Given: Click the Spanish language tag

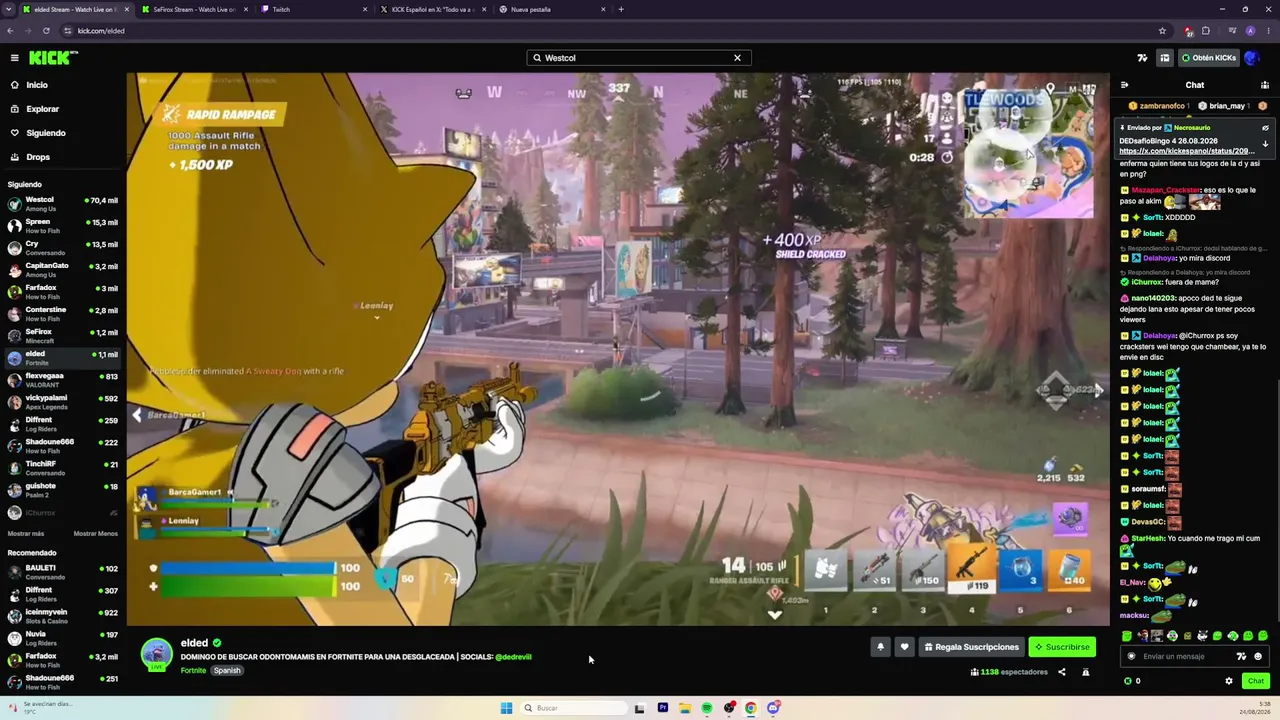Looking at the screenshot, I should 227,670.
